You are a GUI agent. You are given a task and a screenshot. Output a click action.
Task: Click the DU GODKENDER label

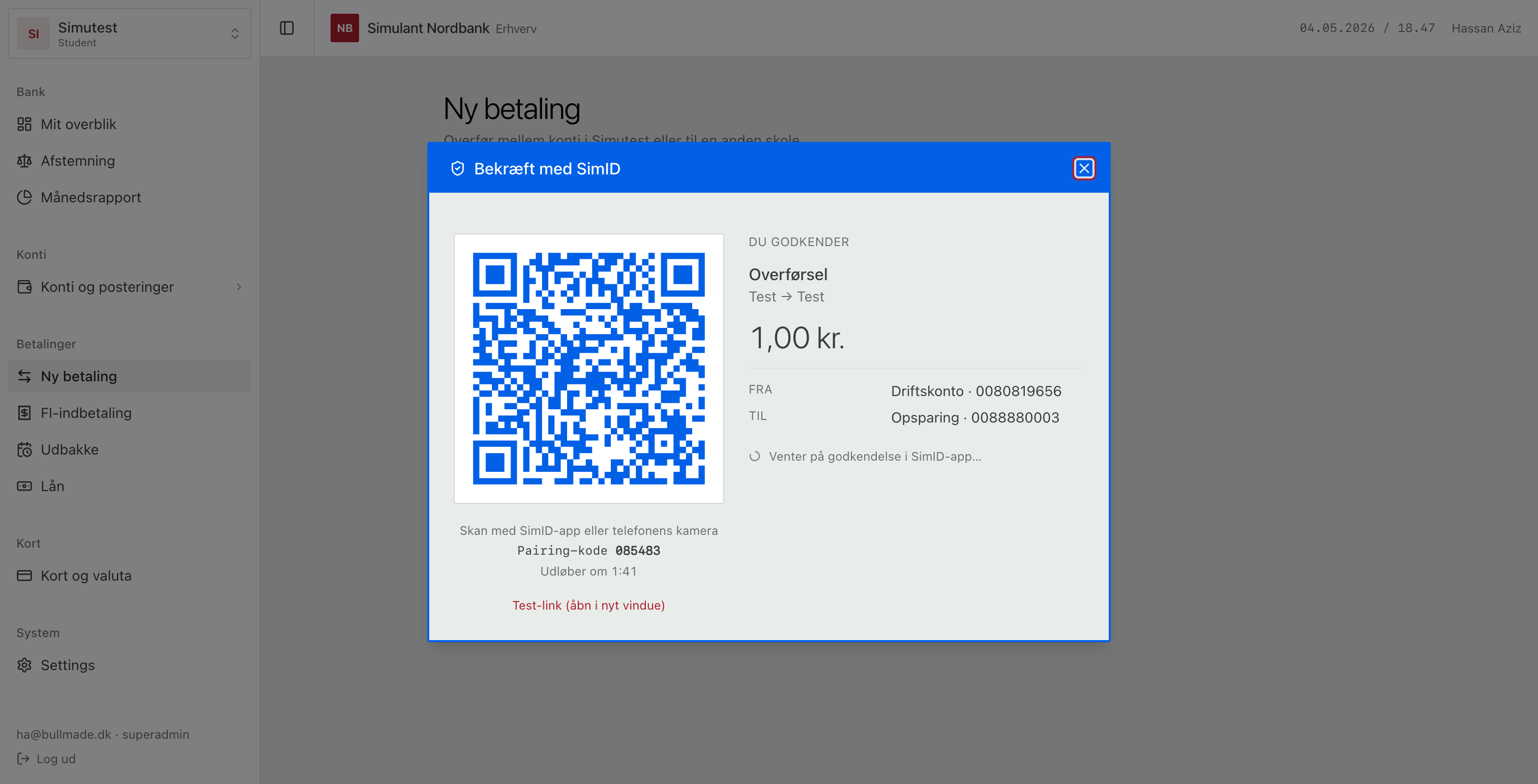[x=799, y=242]
